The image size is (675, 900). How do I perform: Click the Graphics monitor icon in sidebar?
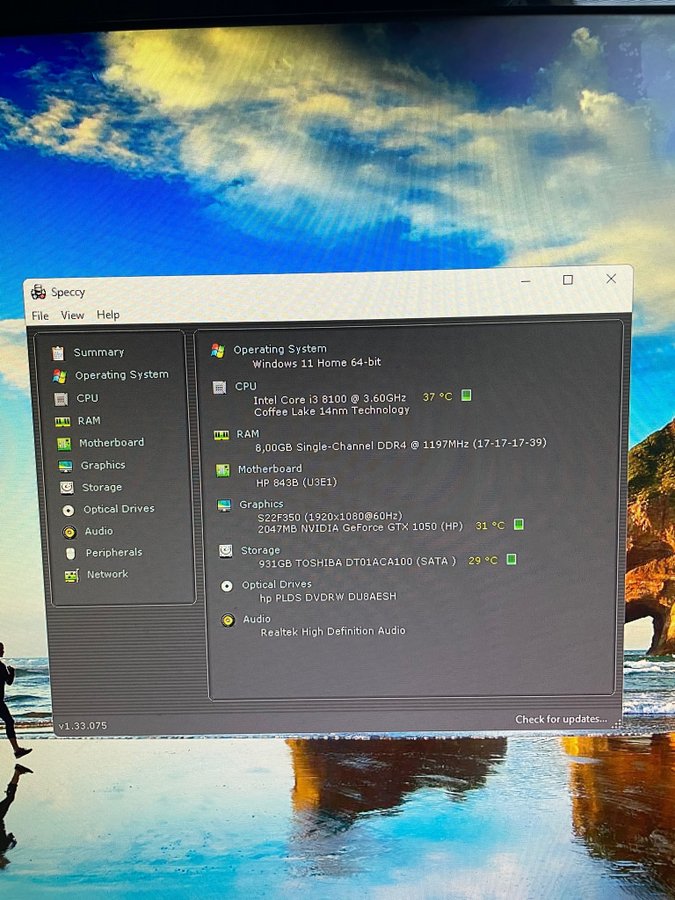pyautogui.click(x=65, y=466)
